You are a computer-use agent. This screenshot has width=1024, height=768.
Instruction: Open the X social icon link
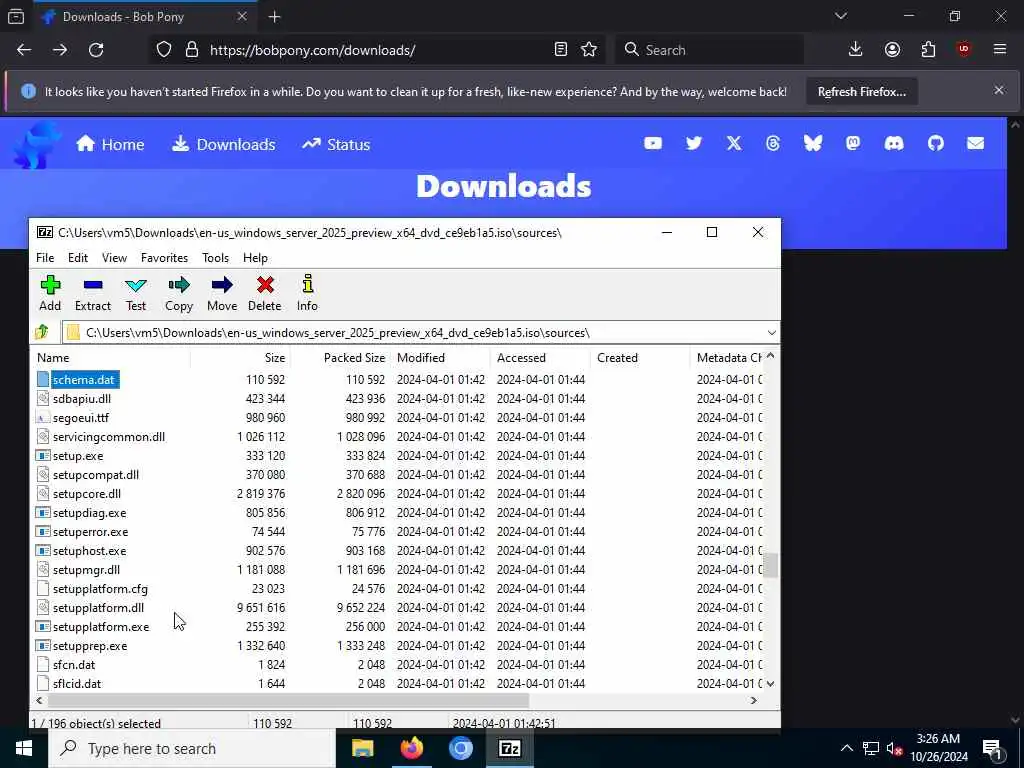point(734,143)
